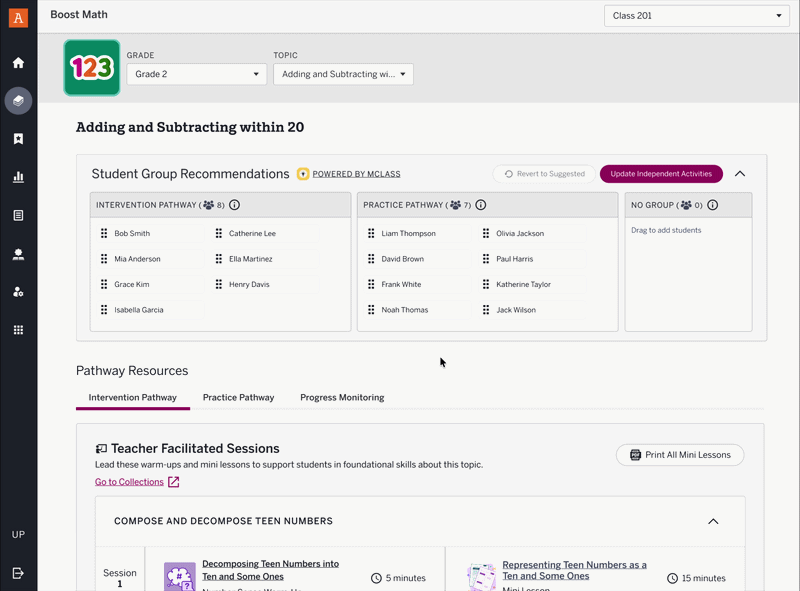Click the drag handle next to Bob Smith

coord(104,234)
